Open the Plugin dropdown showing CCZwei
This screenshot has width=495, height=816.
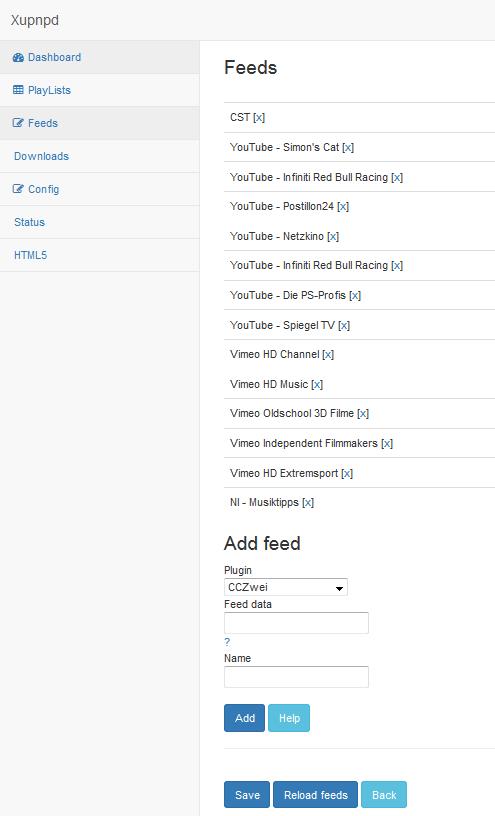coord(286,587)
